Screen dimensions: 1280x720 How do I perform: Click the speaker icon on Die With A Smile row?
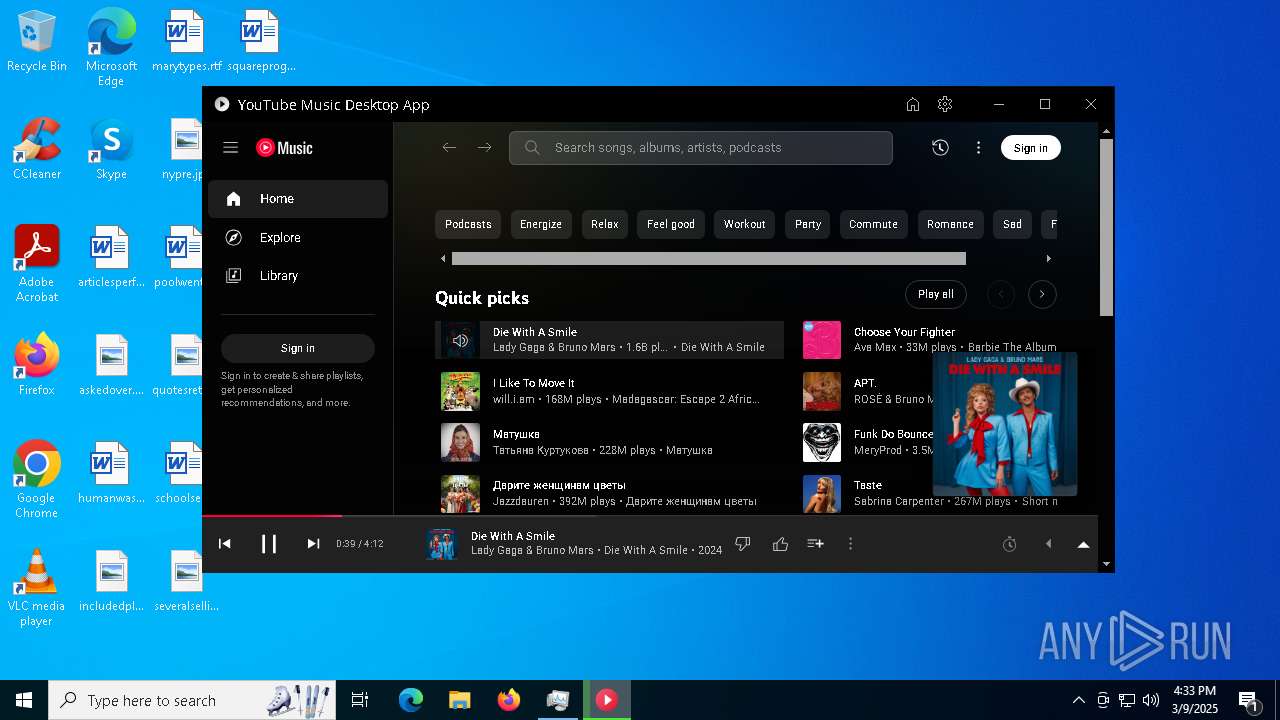(x=460, y=340)
